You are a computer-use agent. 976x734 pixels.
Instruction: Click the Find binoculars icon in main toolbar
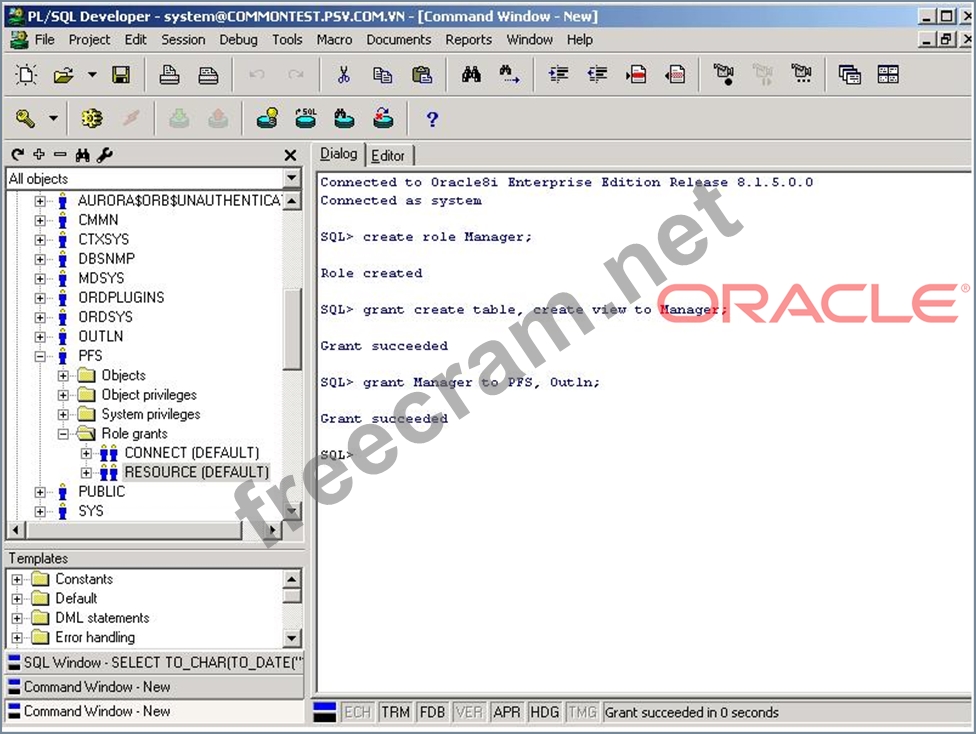(471, 75)
